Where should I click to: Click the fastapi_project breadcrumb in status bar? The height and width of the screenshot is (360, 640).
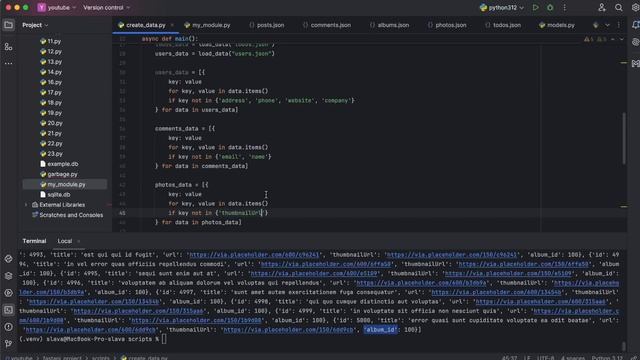63,358
